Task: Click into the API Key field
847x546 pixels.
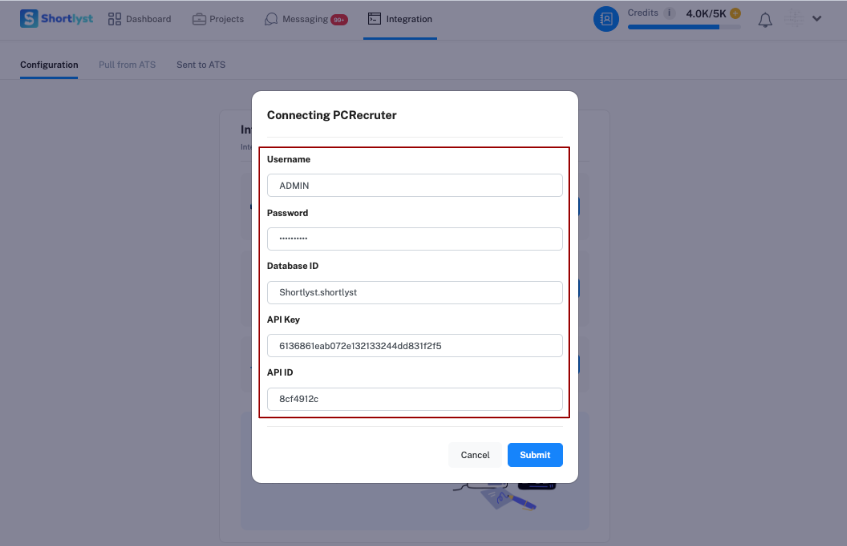Action: pyautogui.click(x=414, y=346)
